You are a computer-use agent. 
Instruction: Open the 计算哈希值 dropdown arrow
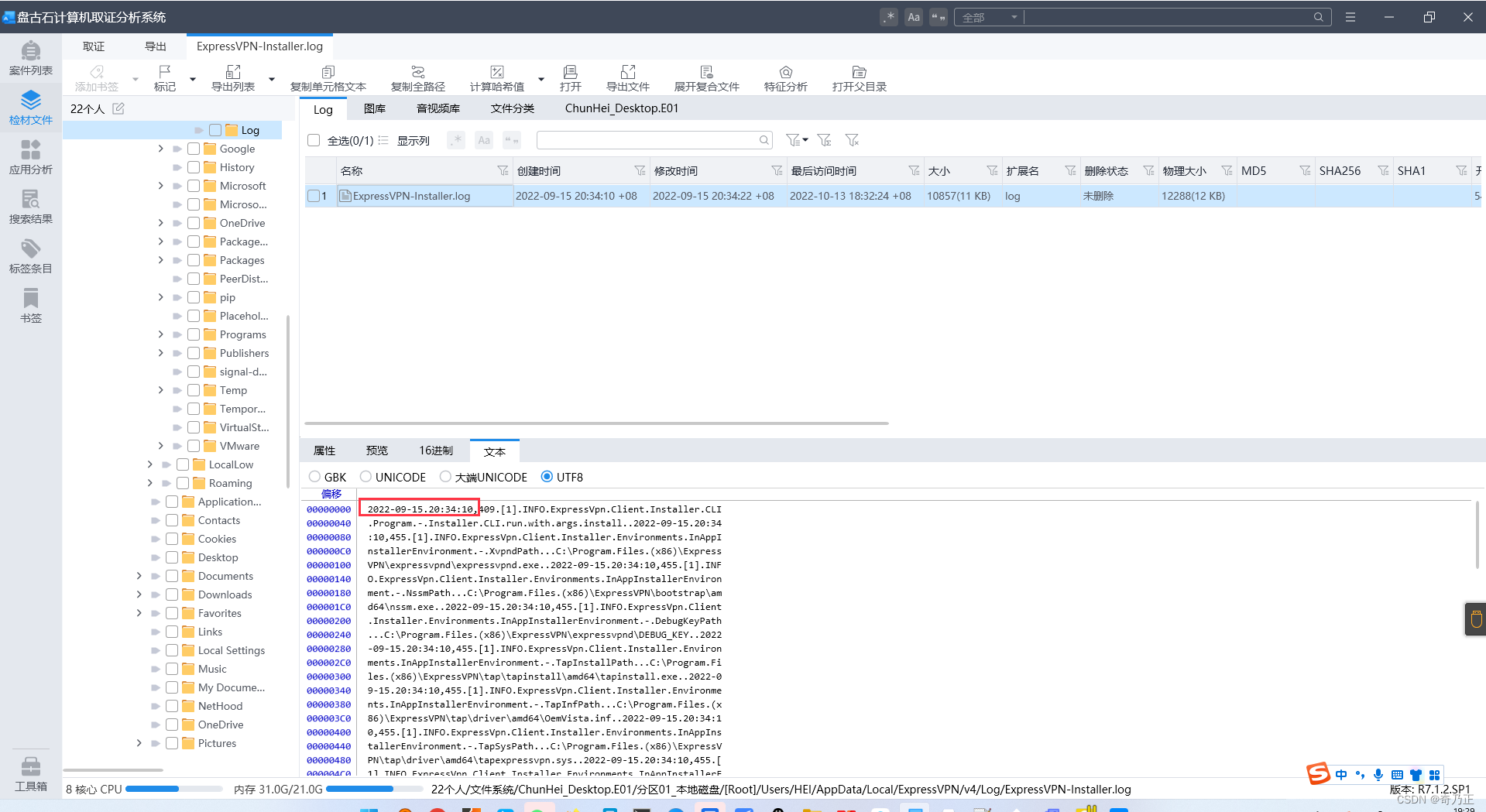pos(541,79)
